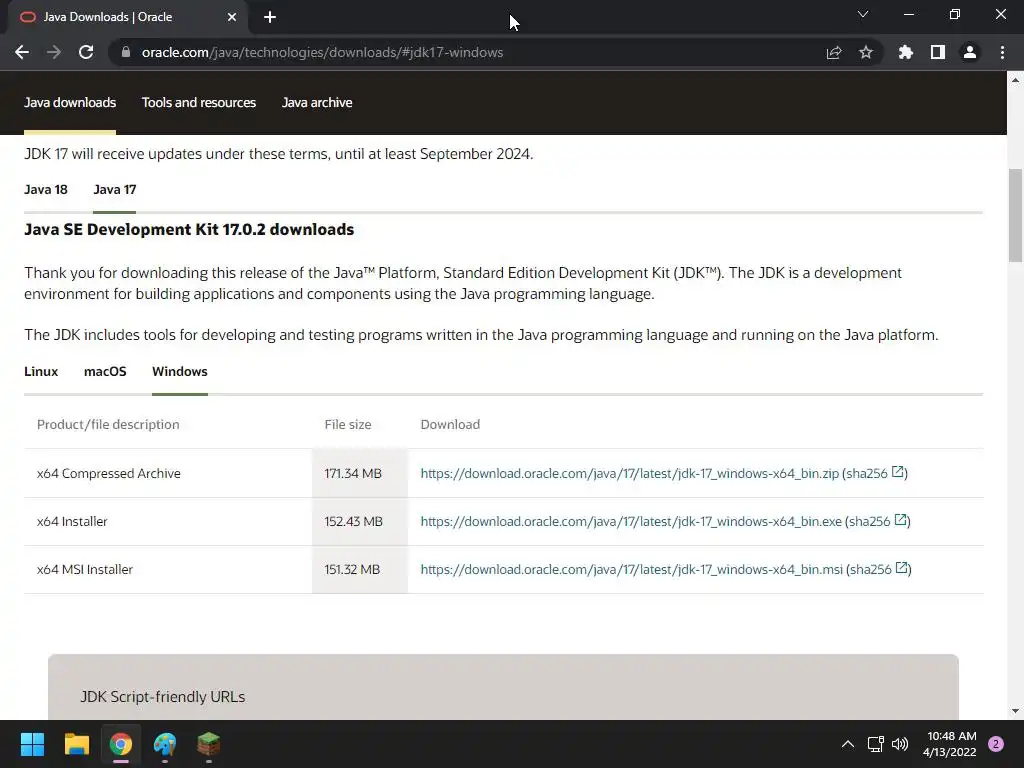Screen dimensions: 1024x768
Task: Open the Java archive tab
Action: click(x=317, y=103)
